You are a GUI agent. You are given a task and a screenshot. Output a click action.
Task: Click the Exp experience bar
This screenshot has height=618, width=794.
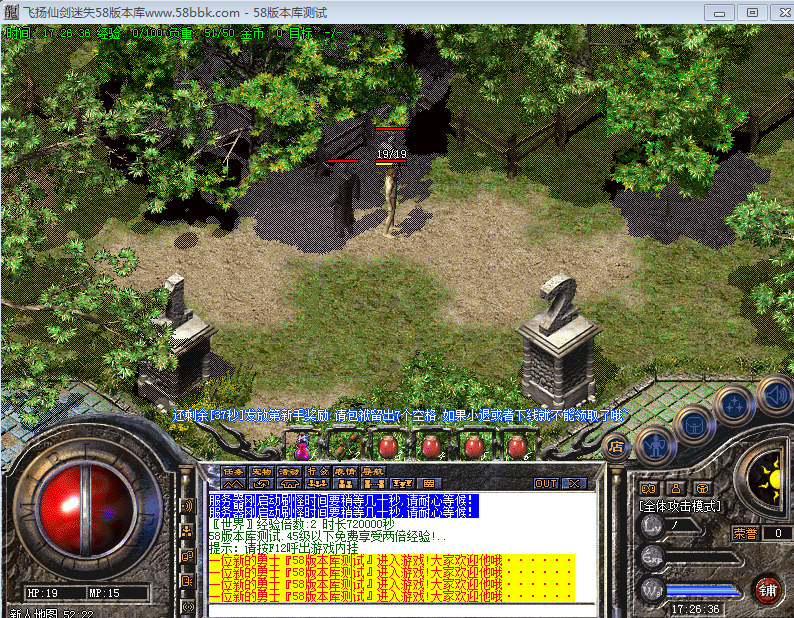click(702, 558)
